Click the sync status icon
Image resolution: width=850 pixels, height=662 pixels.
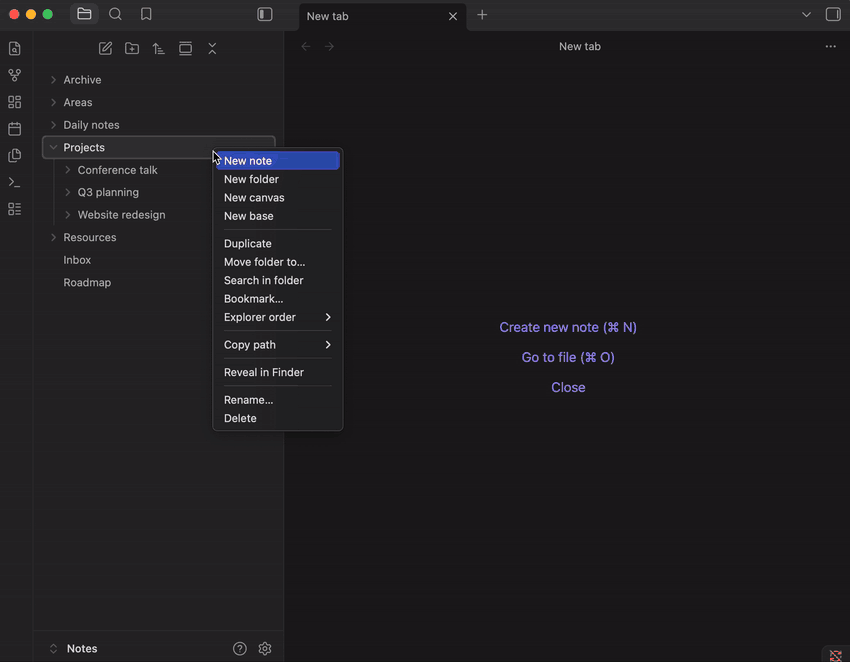(835, 655)
